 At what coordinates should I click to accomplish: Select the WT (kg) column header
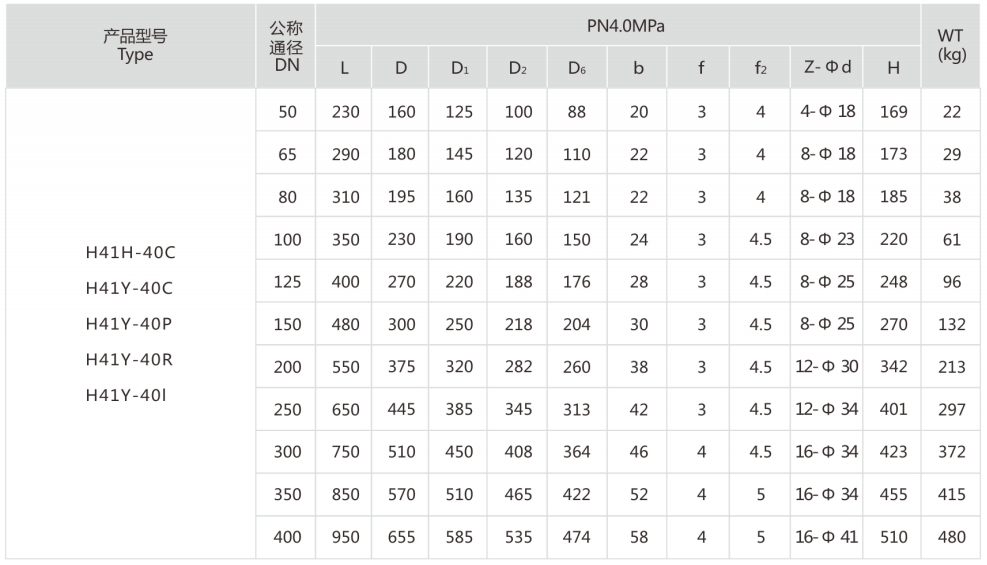tap(950, 46)
